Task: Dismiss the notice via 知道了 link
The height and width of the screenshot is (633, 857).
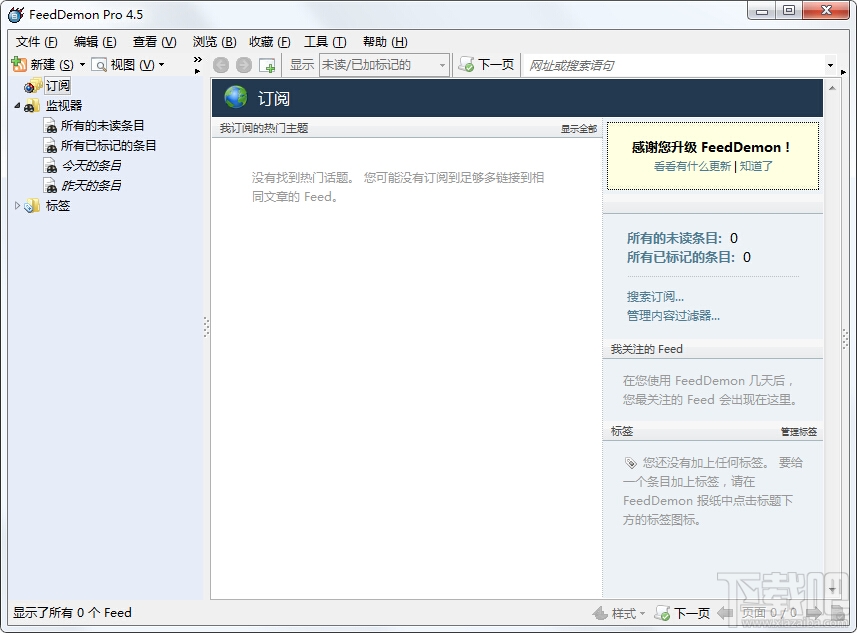Action: pos(756,166)
